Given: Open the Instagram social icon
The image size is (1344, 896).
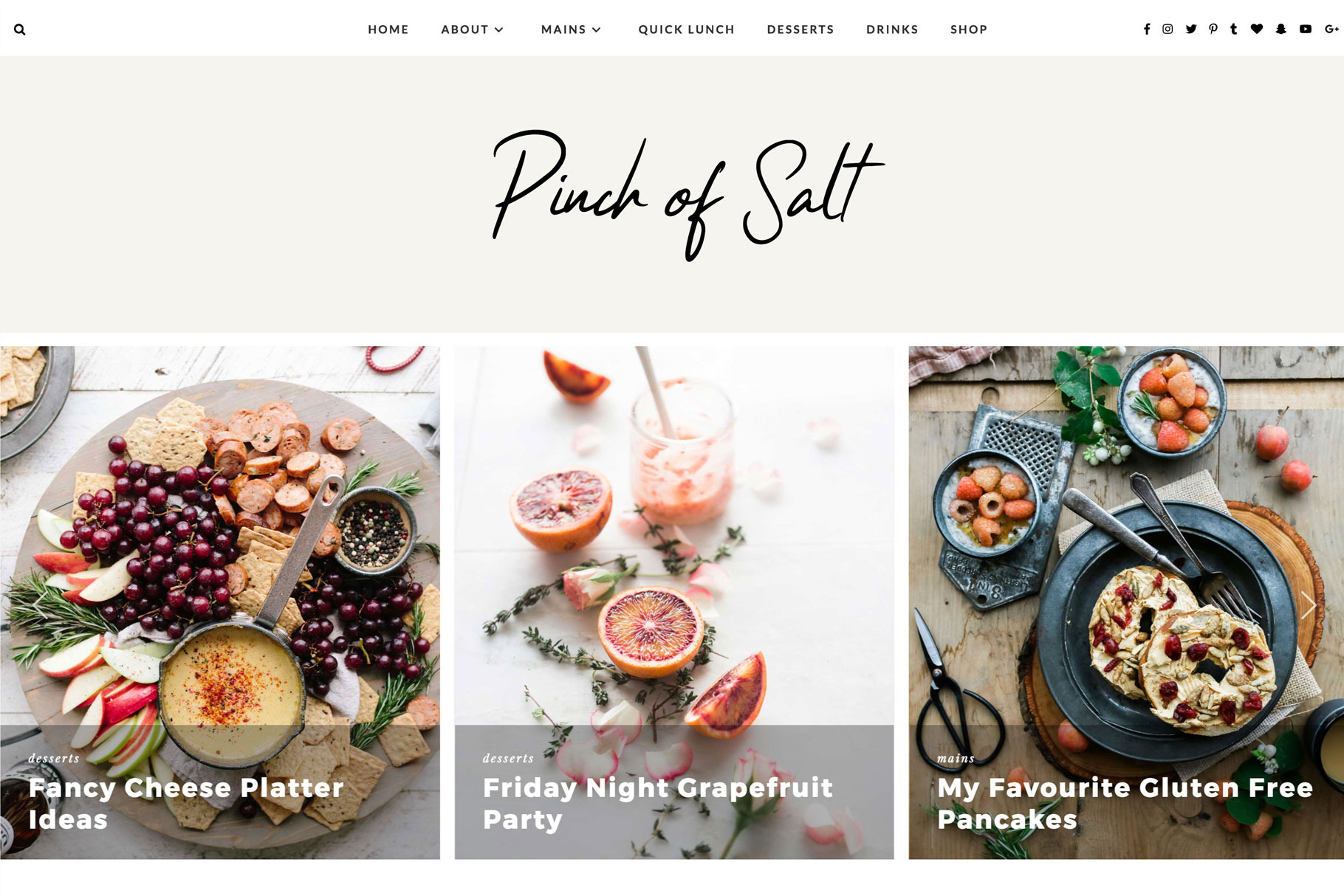Looking at the screenshot, I should pyautogui.click(x=1168, y=29).
